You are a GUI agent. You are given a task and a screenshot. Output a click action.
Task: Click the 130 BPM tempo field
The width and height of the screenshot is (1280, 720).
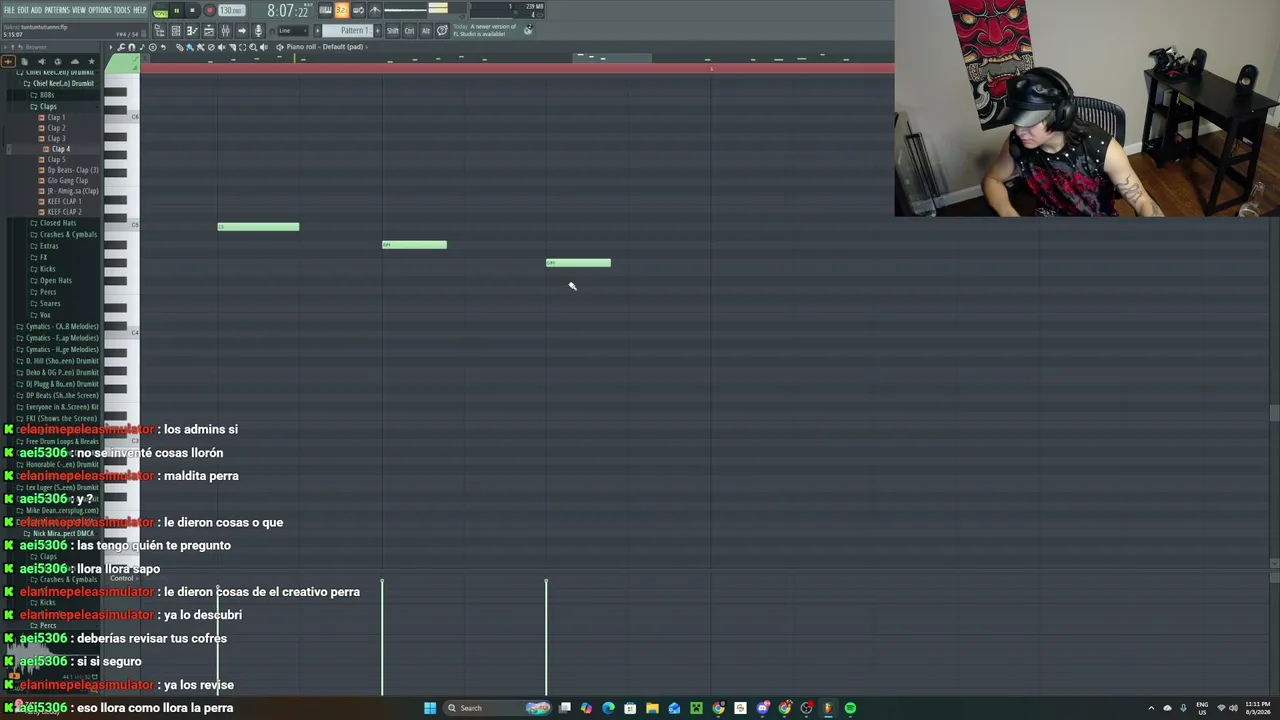(231, 11)
